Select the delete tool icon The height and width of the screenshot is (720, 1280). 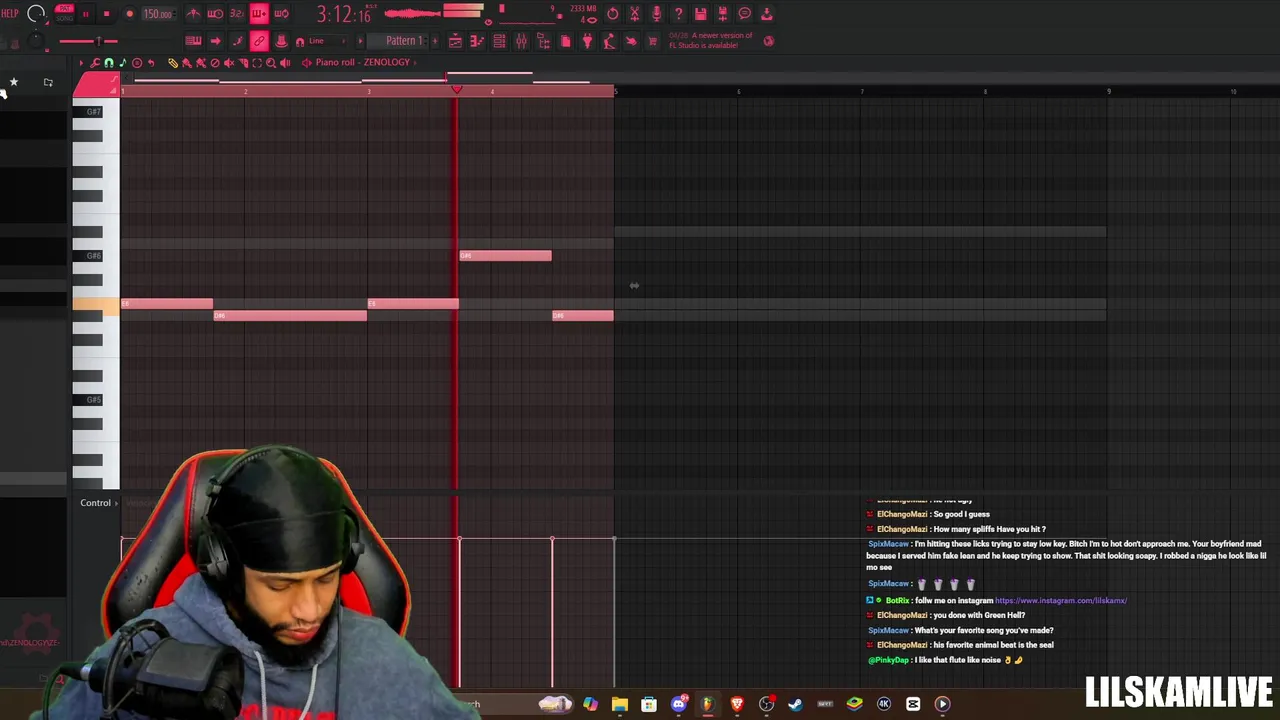(x=215, y=63)
